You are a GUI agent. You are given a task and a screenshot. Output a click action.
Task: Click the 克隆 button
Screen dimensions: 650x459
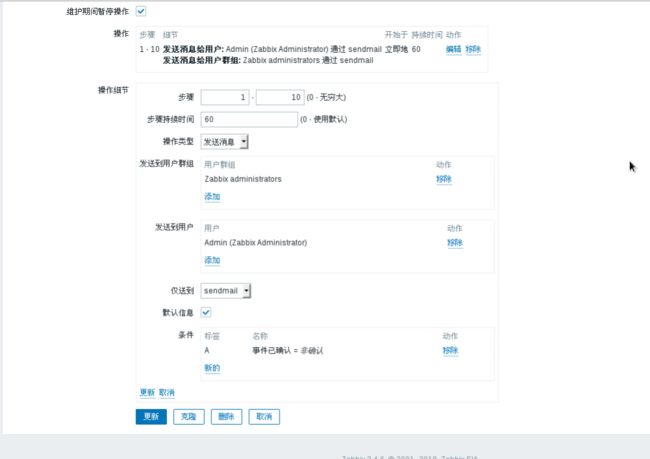click(x=189, y=417)
